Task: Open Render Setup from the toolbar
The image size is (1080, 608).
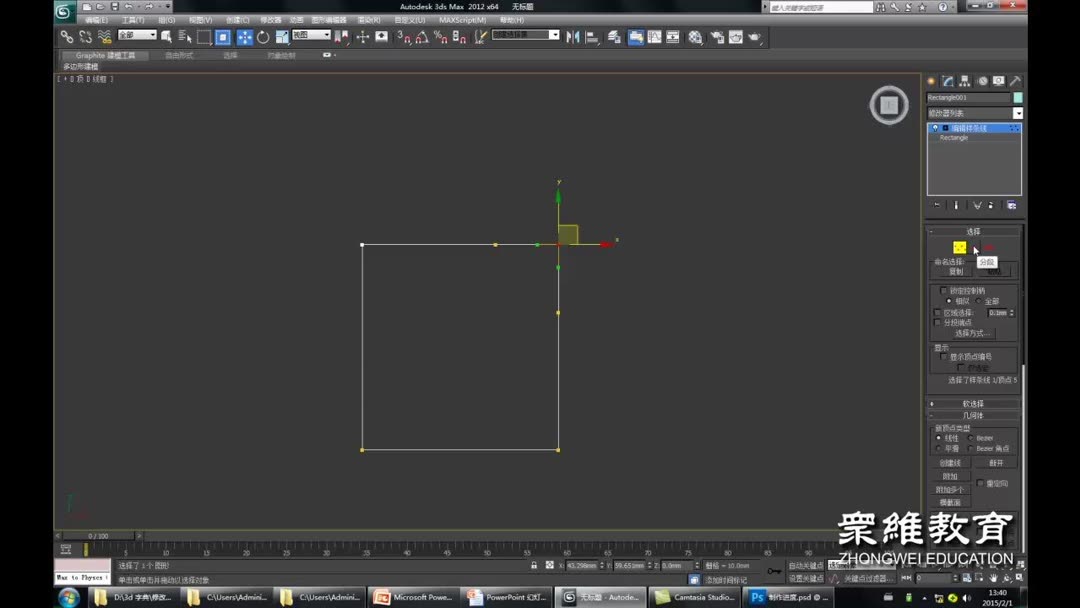Action: [x=716, y=37]
